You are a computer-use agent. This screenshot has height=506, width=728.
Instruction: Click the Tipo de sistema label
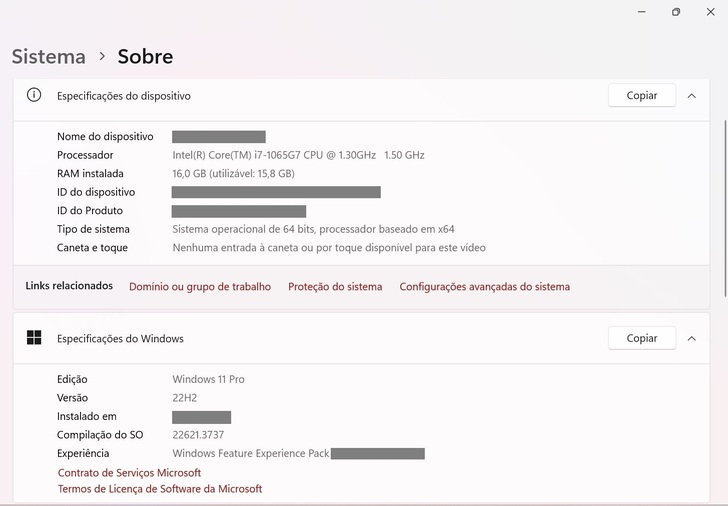click(93, 229)
